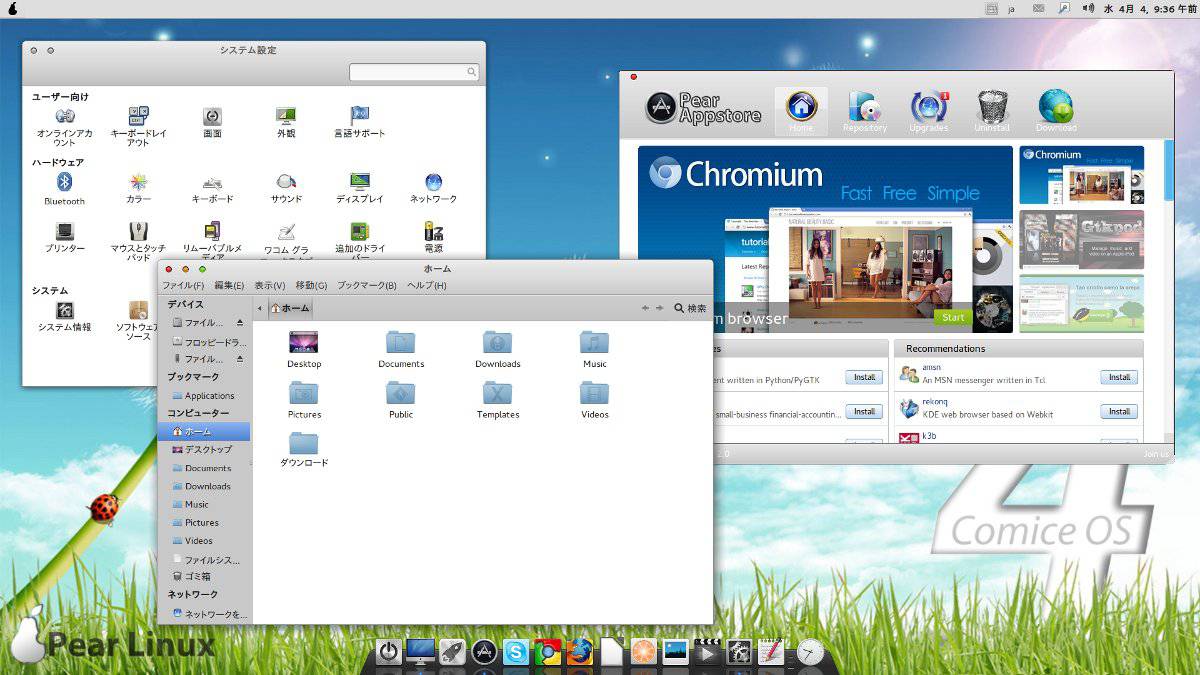Click the volume icon in top panel

1088,8
